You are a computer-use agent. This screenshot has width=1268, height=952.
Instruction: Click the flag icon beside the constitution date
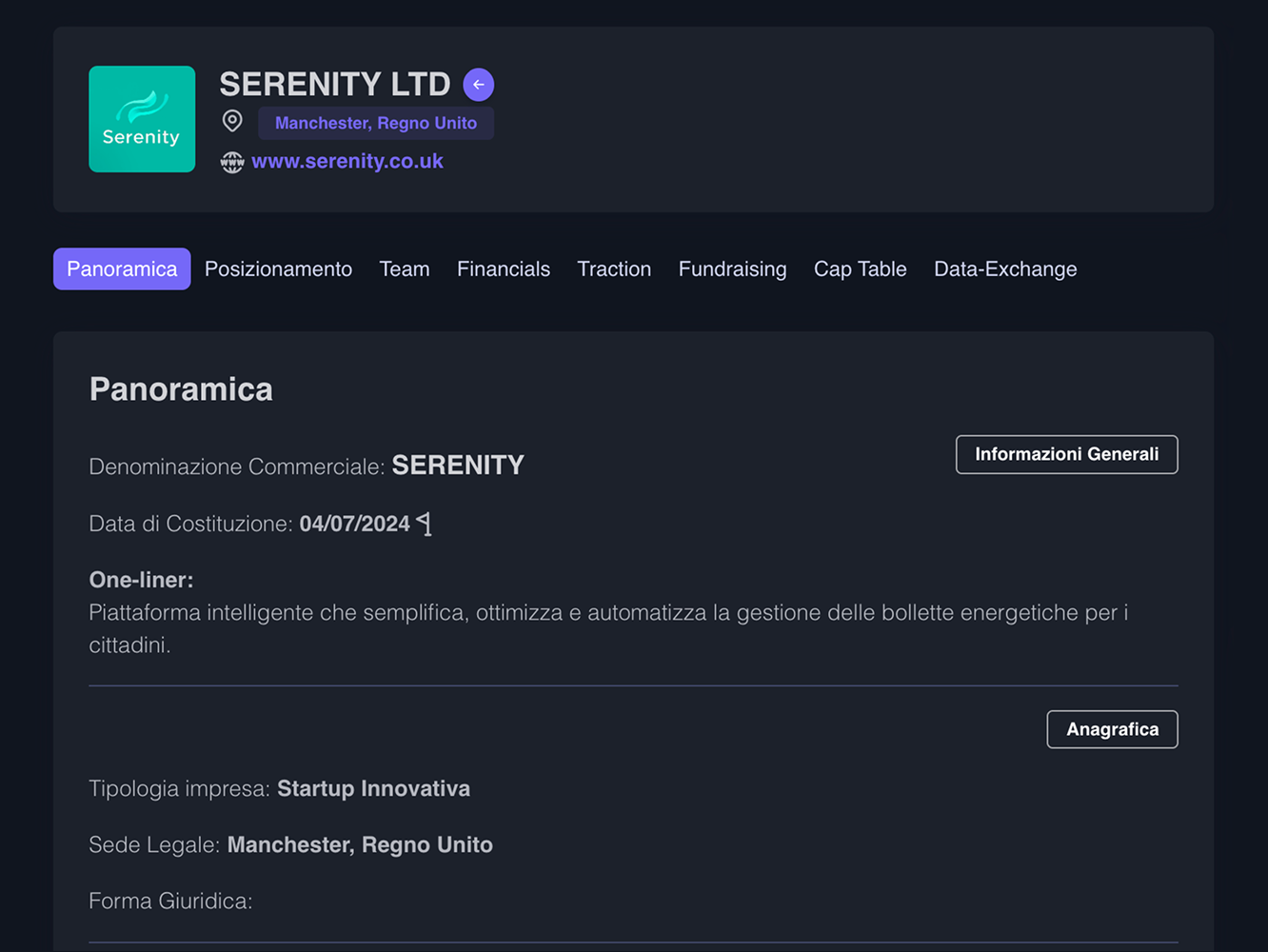(425, 524)
